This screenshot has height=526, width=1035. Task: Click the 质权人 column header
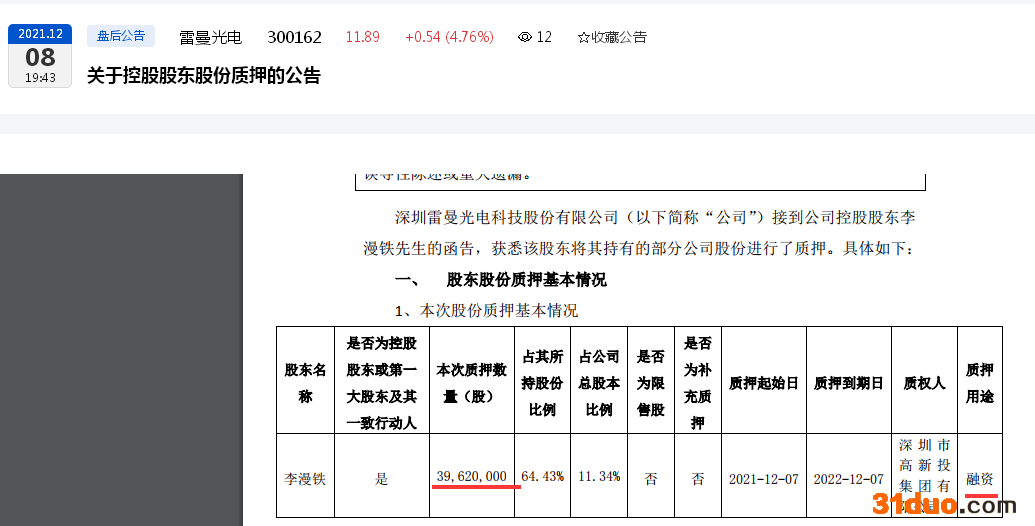point(924,383)
